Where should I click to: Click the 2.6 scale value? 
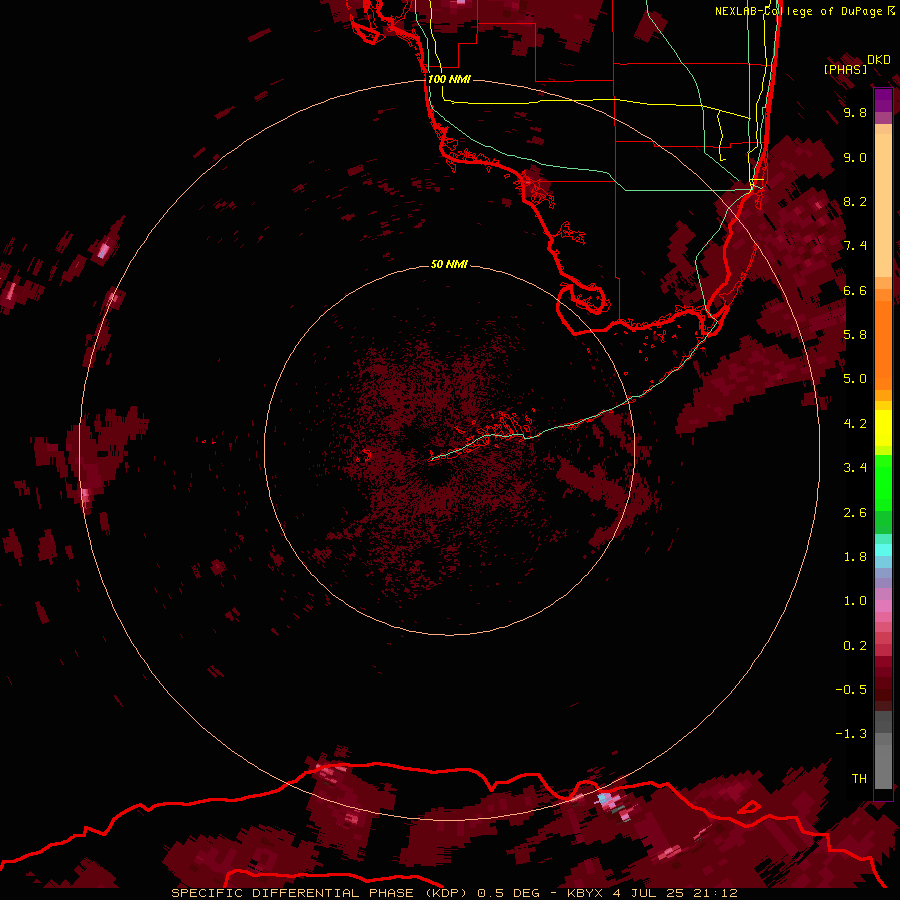point(855,512)
